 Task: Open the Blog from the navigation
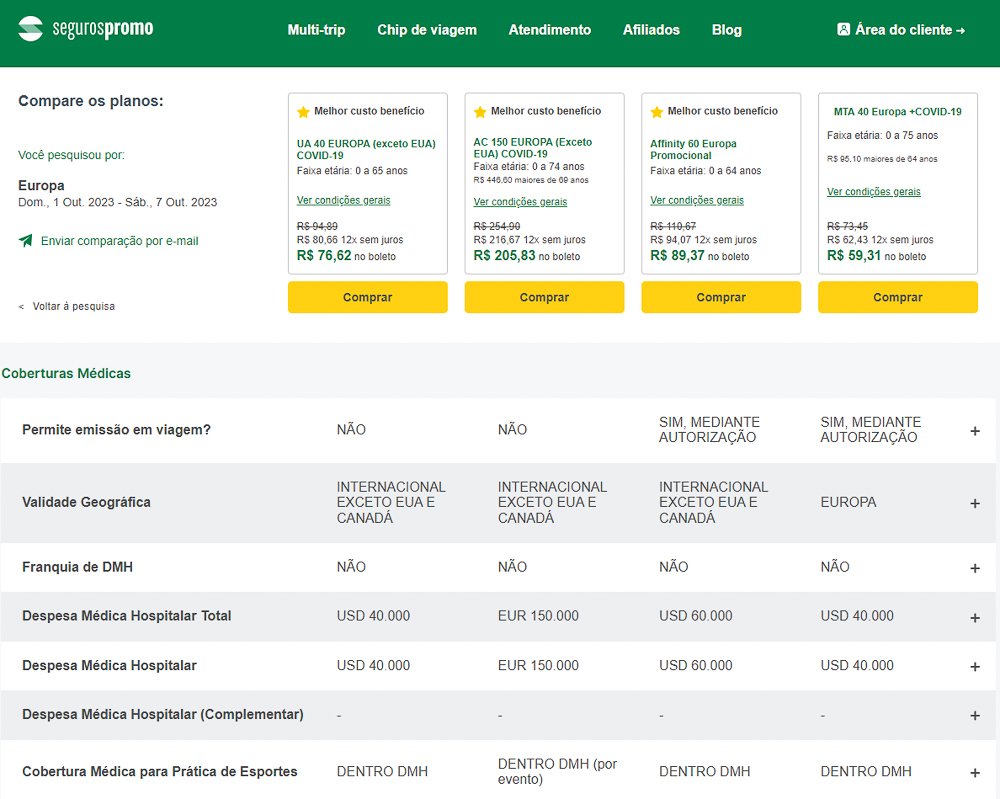(x=727, y=30)
